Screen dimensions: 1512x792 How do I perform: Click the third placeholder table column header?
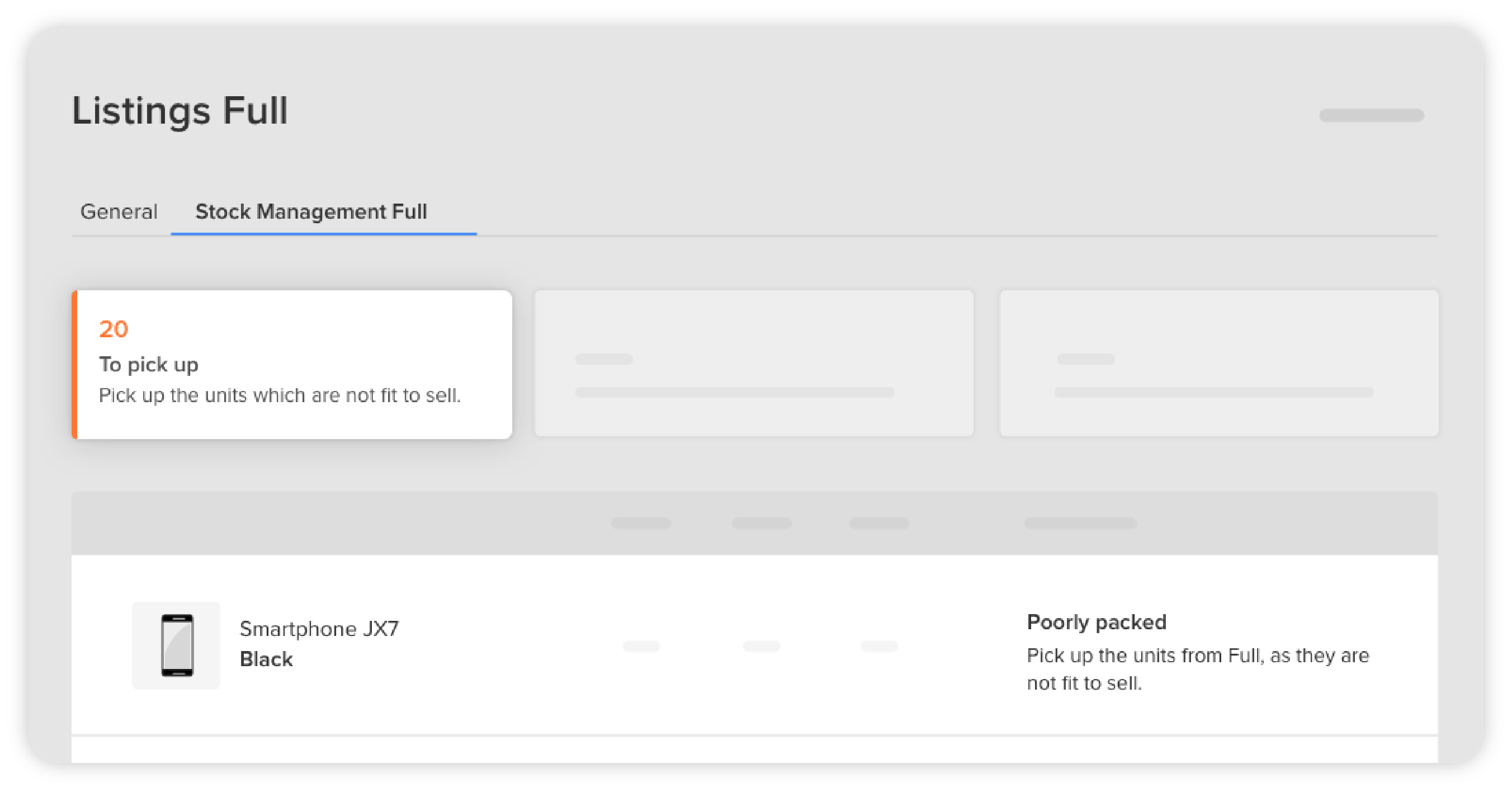click(x=879, y=522)
